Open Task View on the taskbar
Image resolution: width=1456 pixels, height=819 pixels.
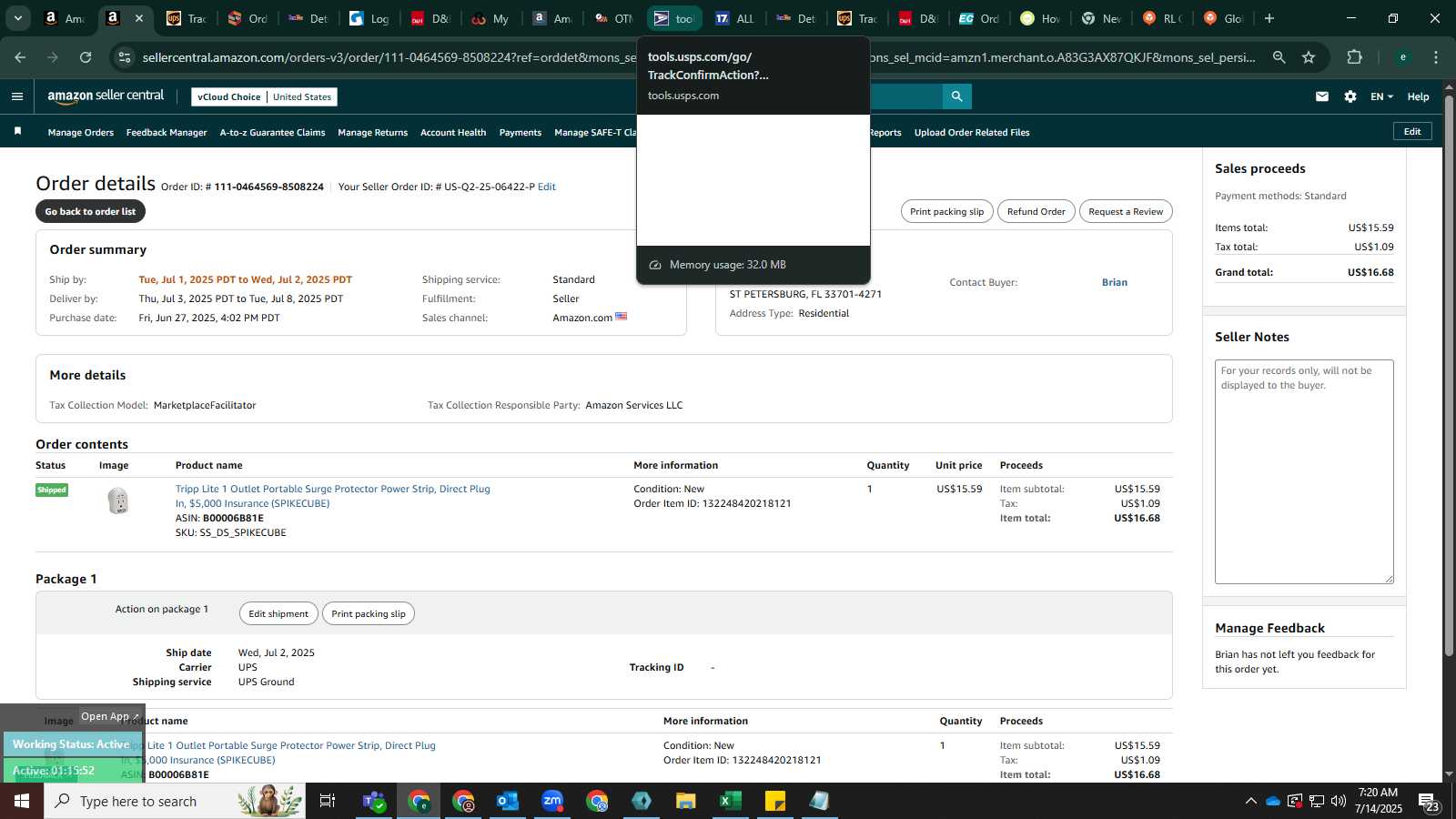[x=328, y=801]
